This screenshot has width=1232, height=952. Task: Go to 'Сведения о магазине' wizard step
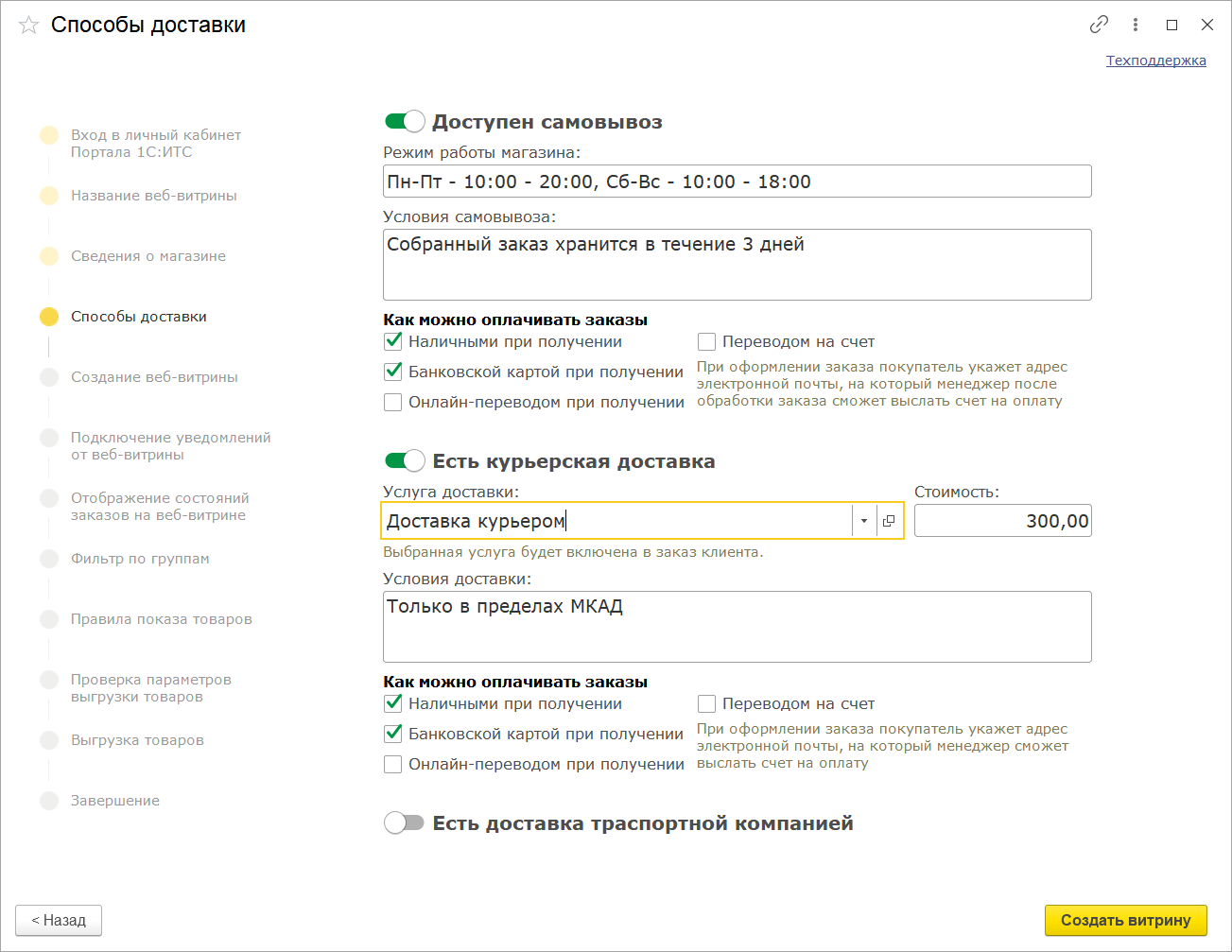148,256
